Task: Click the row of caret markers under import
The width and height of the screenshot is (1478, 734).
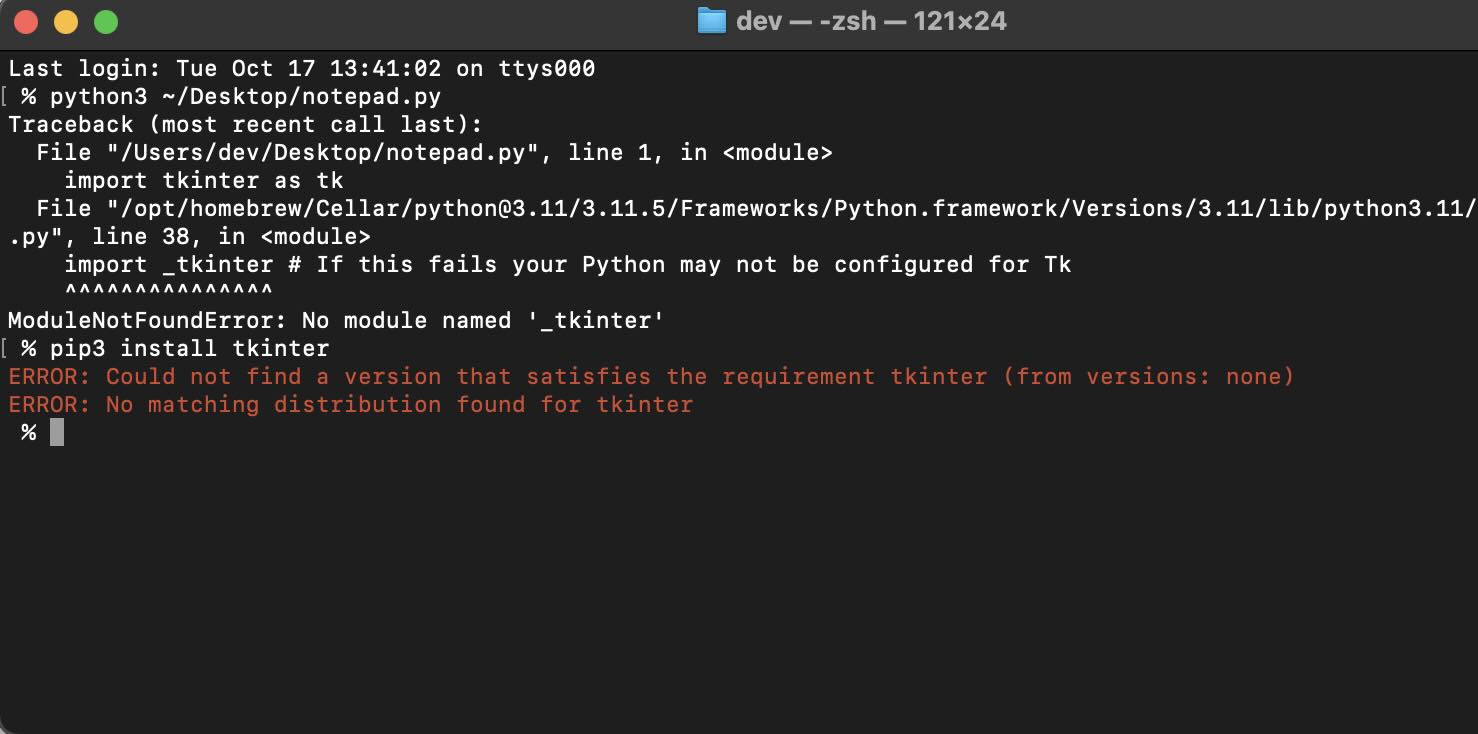Action: (x=168, y=292)
